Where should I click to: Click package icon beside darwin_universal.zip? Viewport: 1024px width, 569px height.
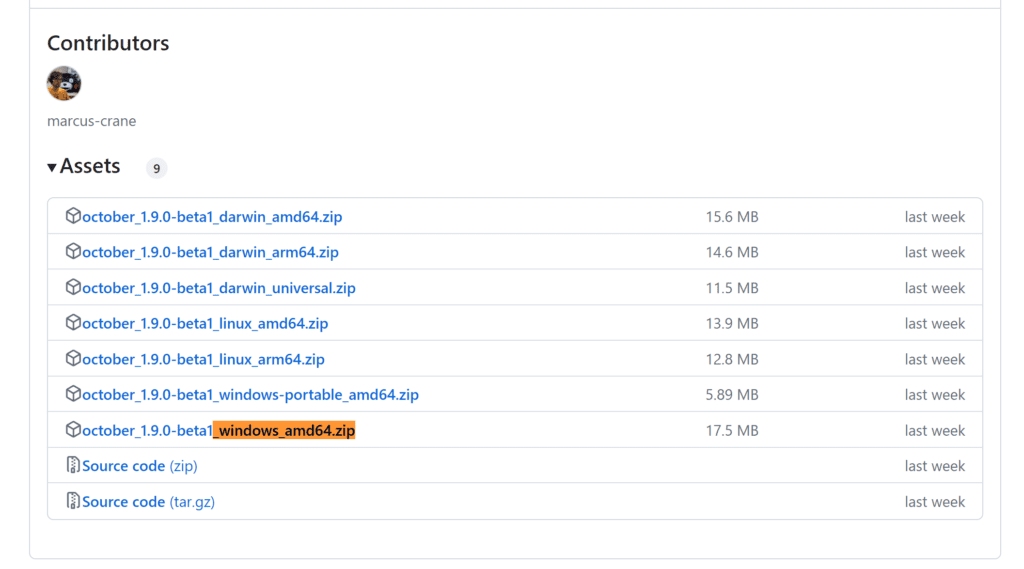point(73,287)
